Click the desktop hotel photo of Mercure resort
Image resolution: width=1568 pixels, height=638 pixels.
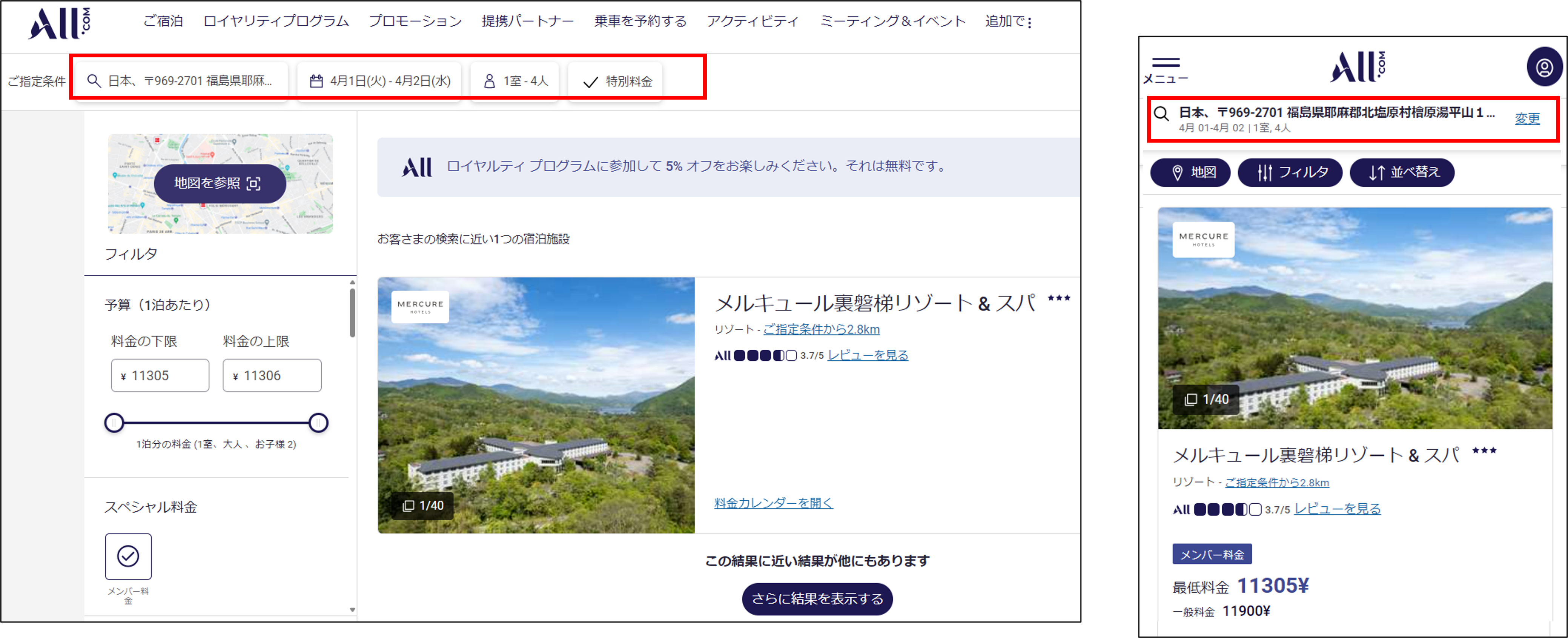[536, 406]
